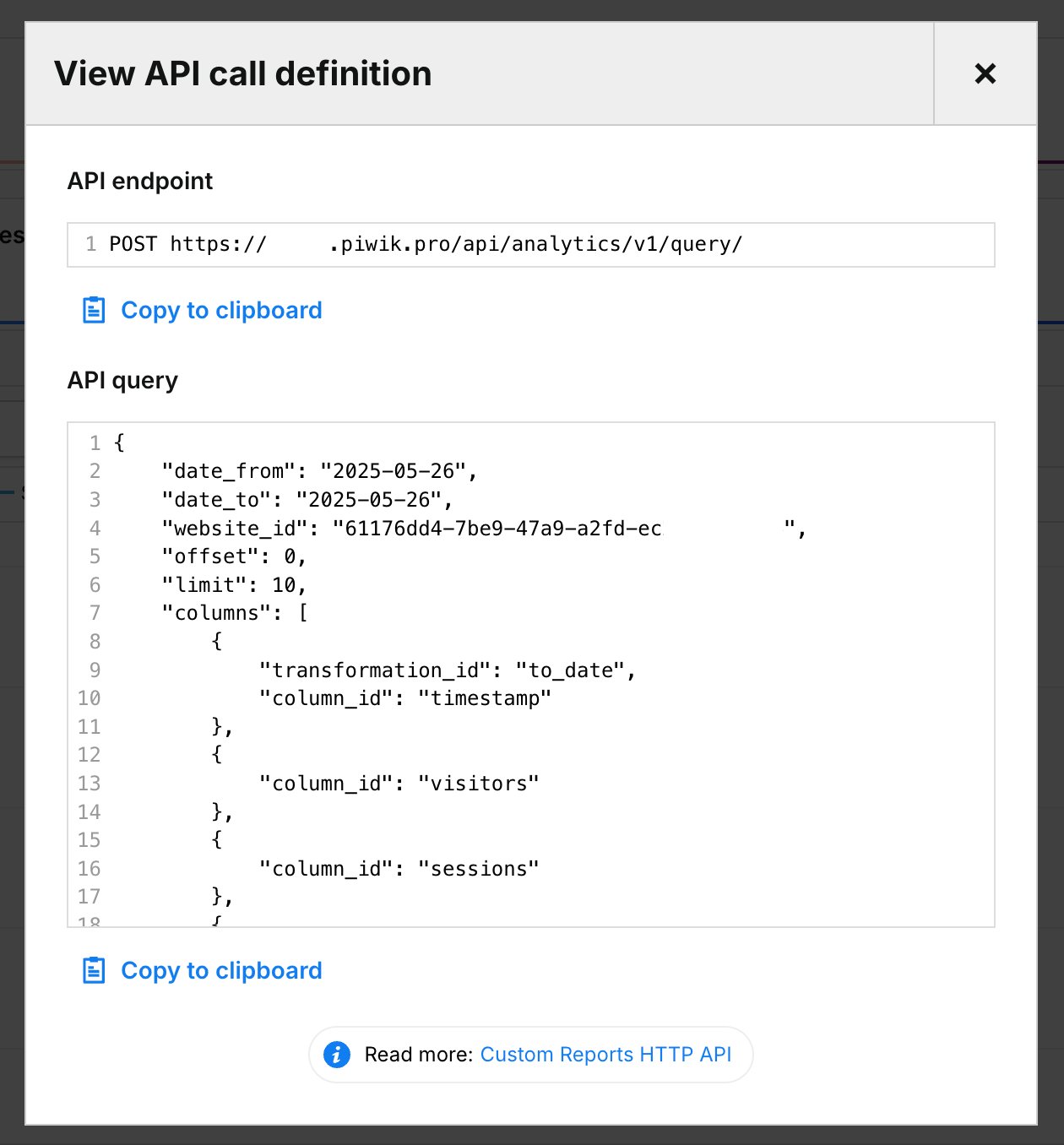Click the "date_from" line in query

[x=320, y=471]
